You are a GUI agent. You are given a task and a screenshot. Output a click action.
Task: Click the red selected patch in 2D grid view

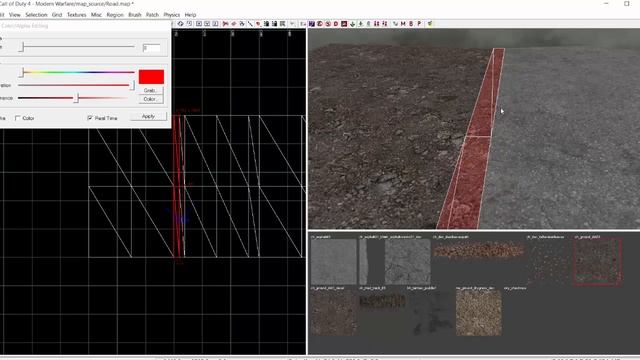click(x=177, y=186)
